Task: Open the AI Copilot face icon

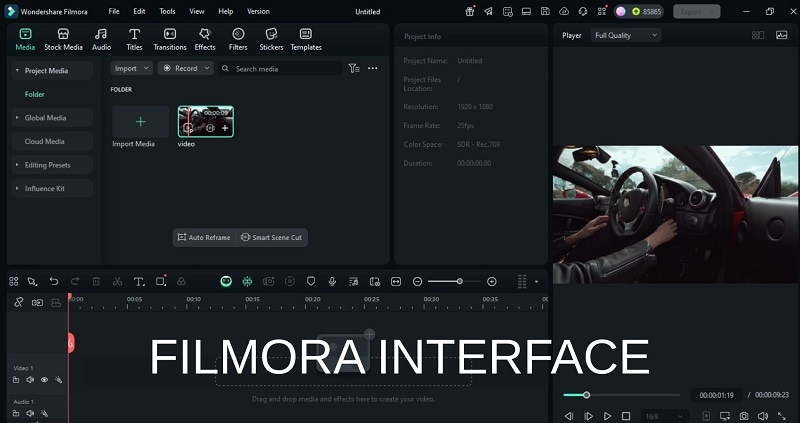Action: (x=226, y=281)
